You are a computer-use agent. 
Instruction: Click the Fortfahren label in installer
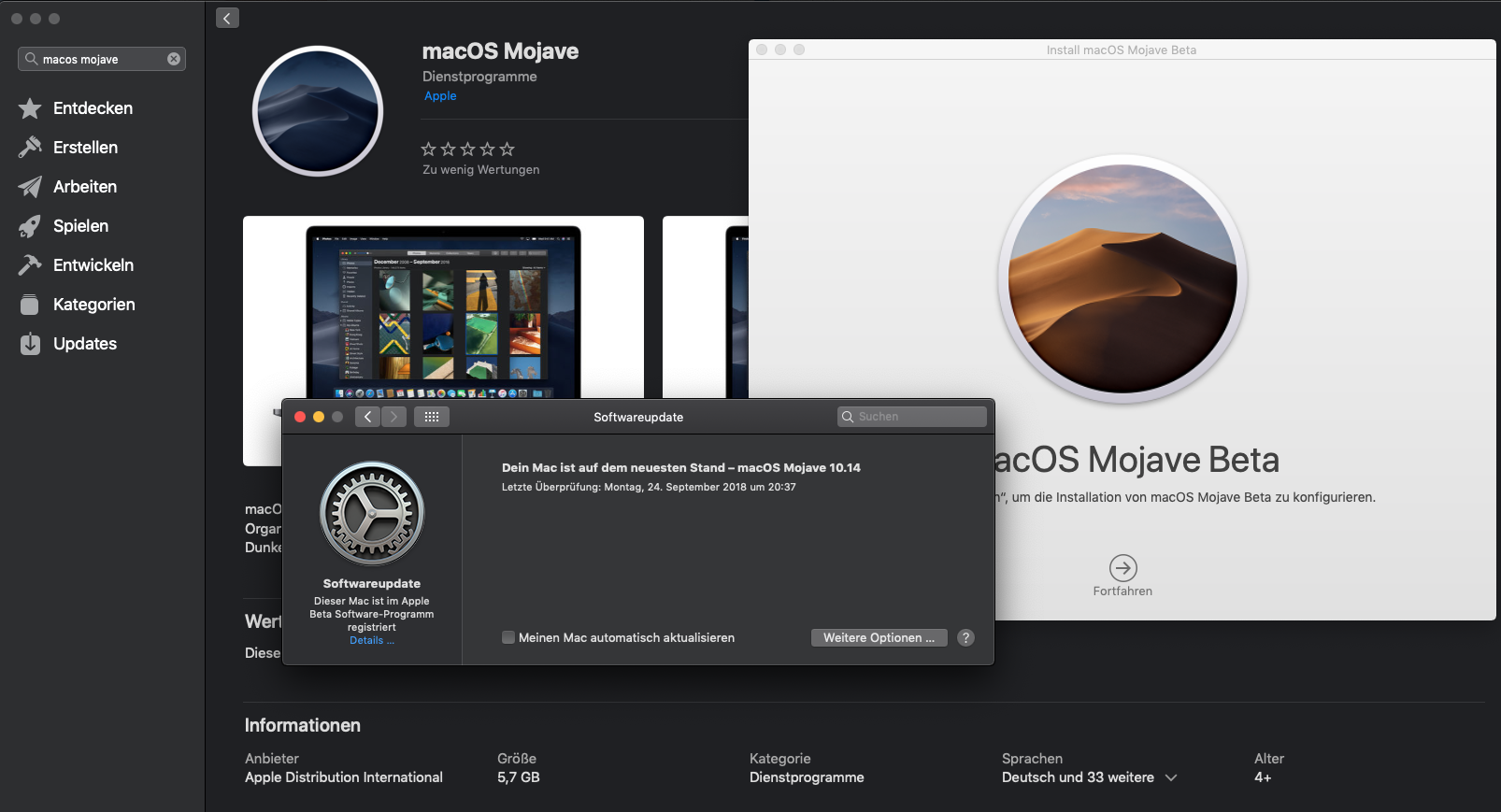point(1122,591)
